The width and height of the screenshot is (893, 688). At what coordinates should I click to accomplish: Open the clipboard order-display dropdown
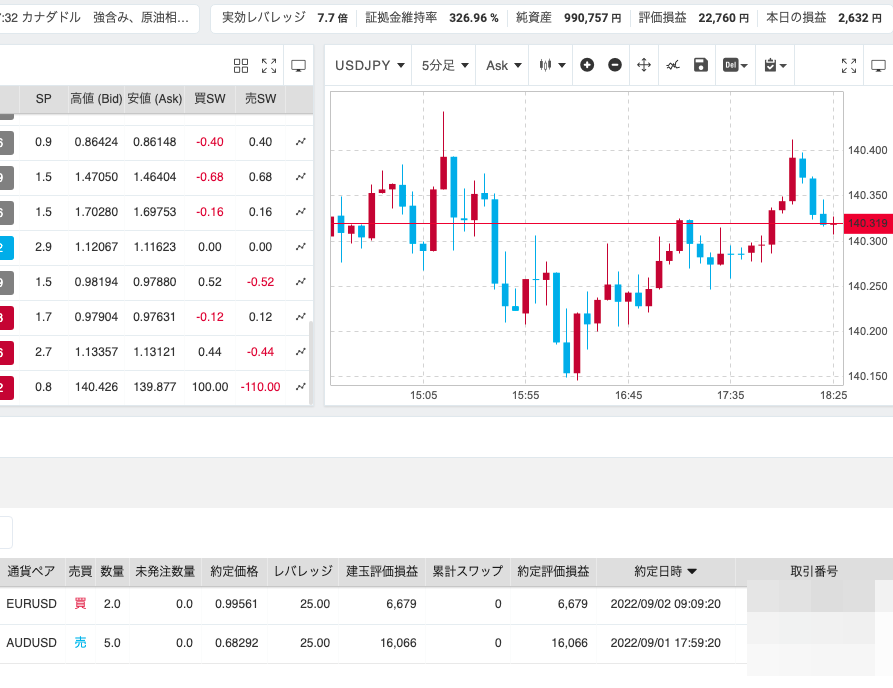pos(774,65)
